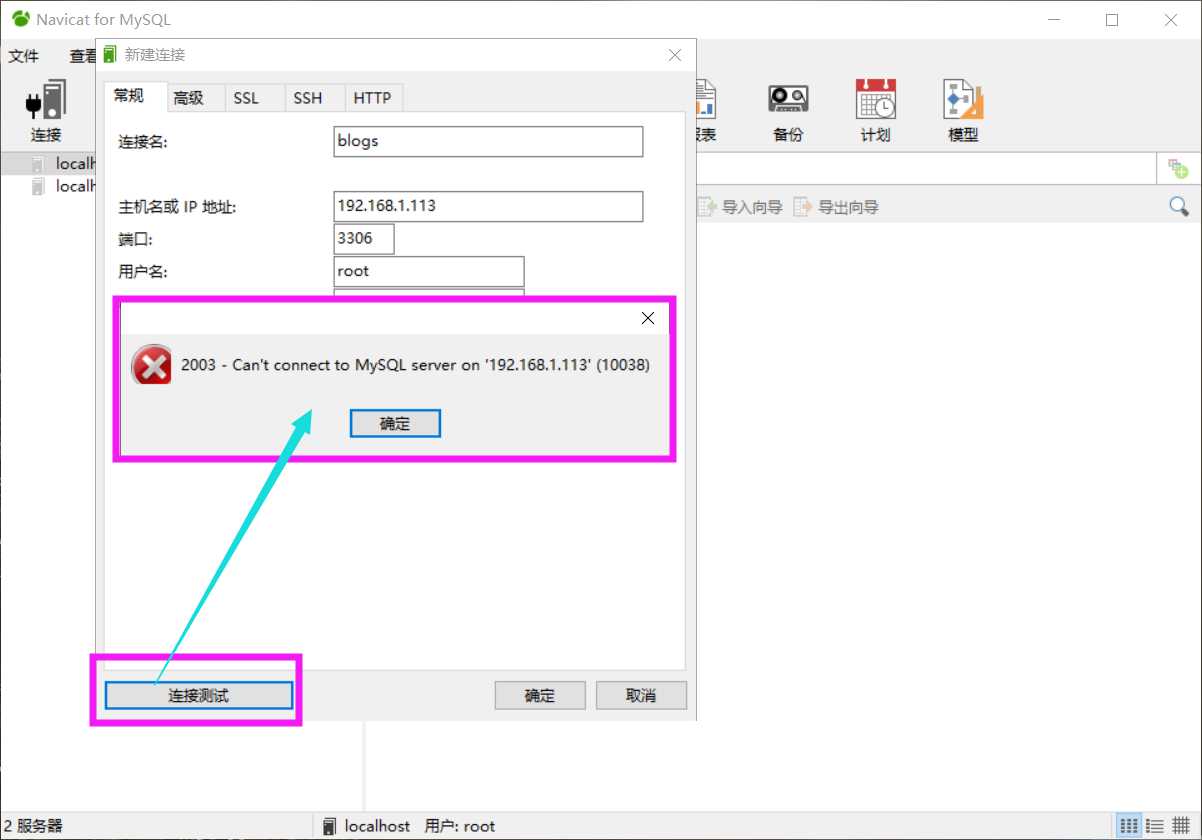Select the second localhost connection in tree
The height and width of the screenshot is (840, 1202).
pyautogui.click(x=62, y=186)
